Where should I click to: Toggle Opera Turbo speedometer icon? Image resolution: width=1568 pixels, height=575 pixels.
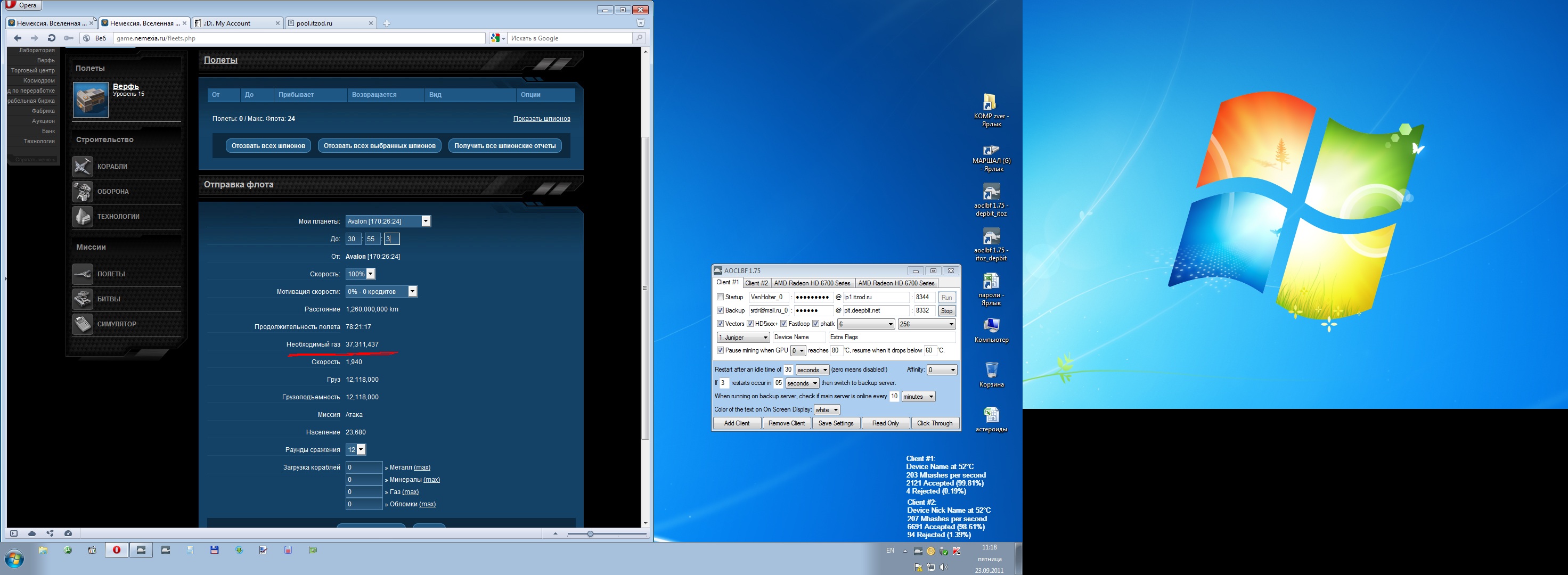(68, 533)
